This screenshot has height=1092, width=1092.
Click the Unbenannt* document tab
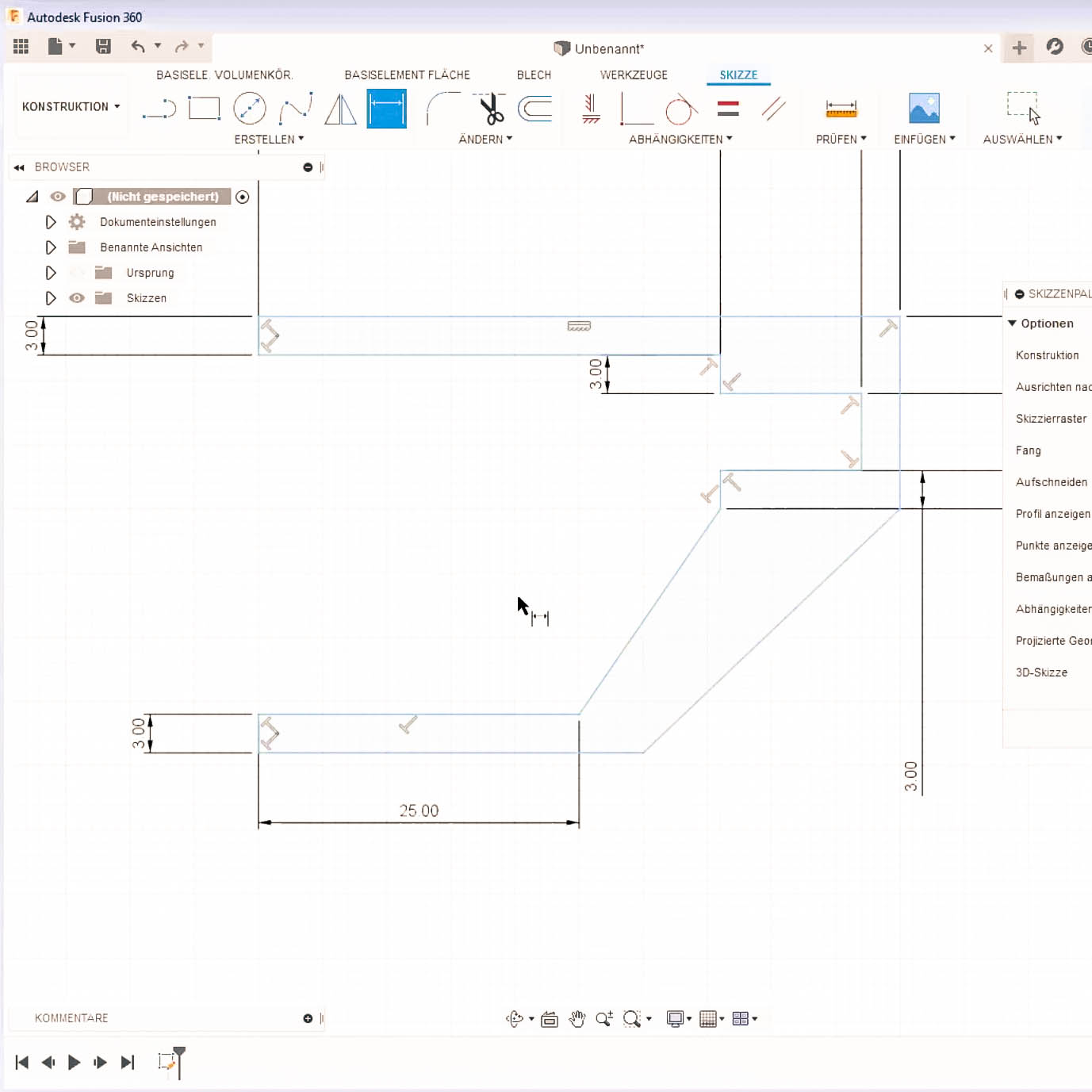point(599,48)
